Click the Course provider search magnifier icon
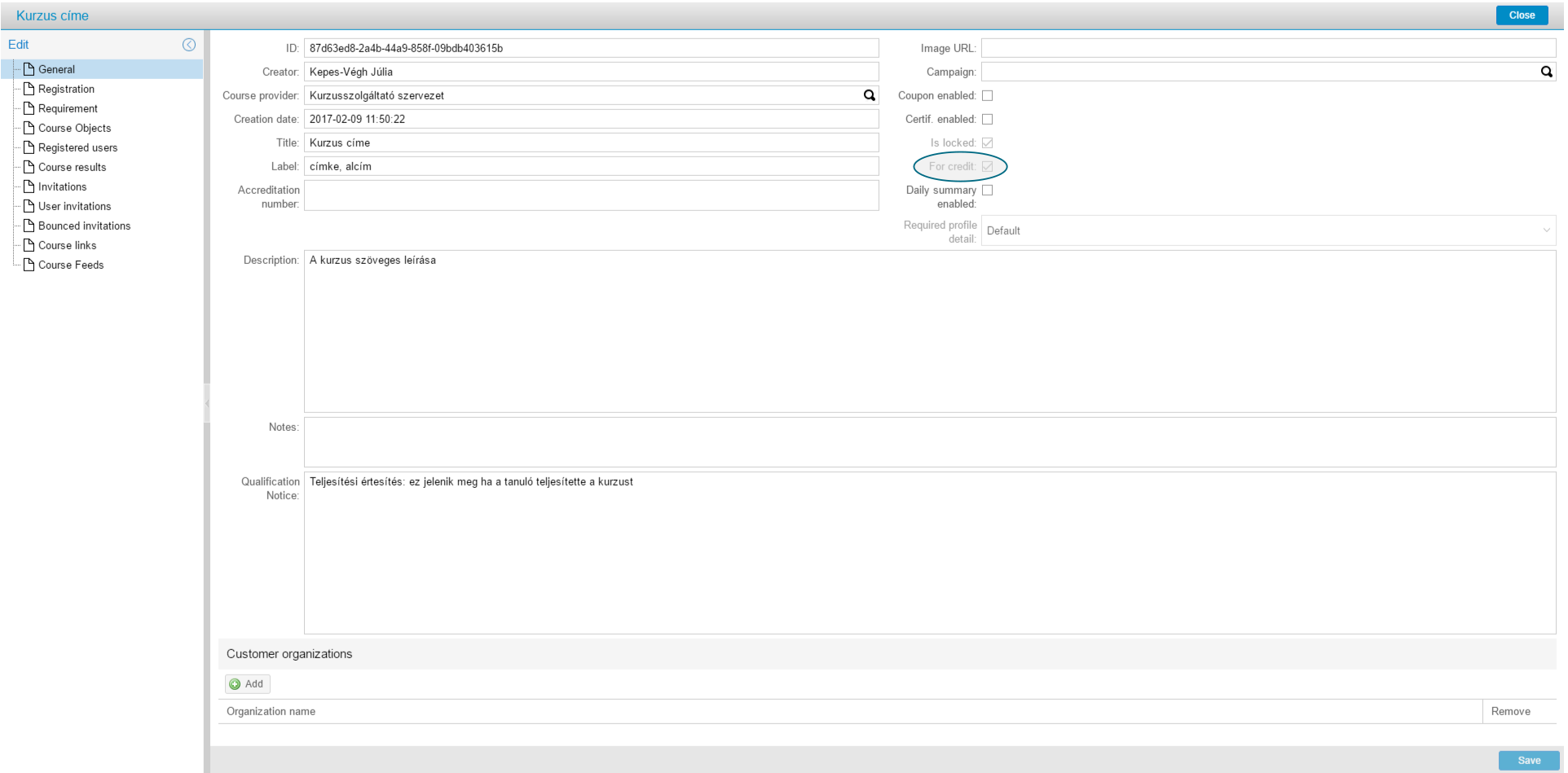1568x773 pixels. (x=869, y=95)
